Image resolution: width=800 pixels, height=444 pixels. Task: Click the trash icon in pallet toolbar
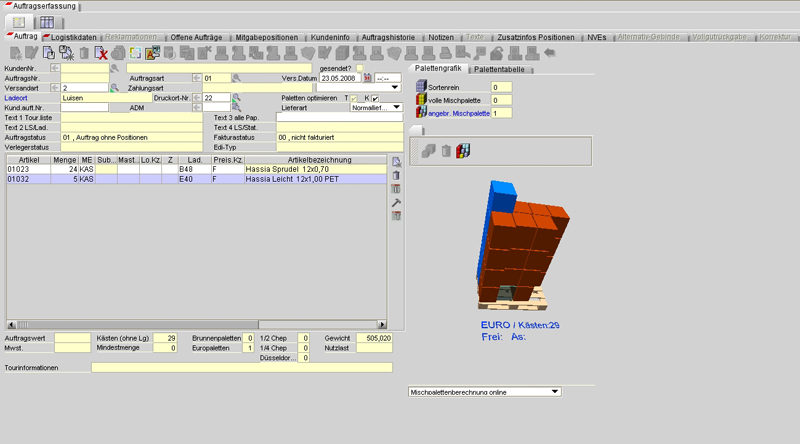click(x=446, y=151)
